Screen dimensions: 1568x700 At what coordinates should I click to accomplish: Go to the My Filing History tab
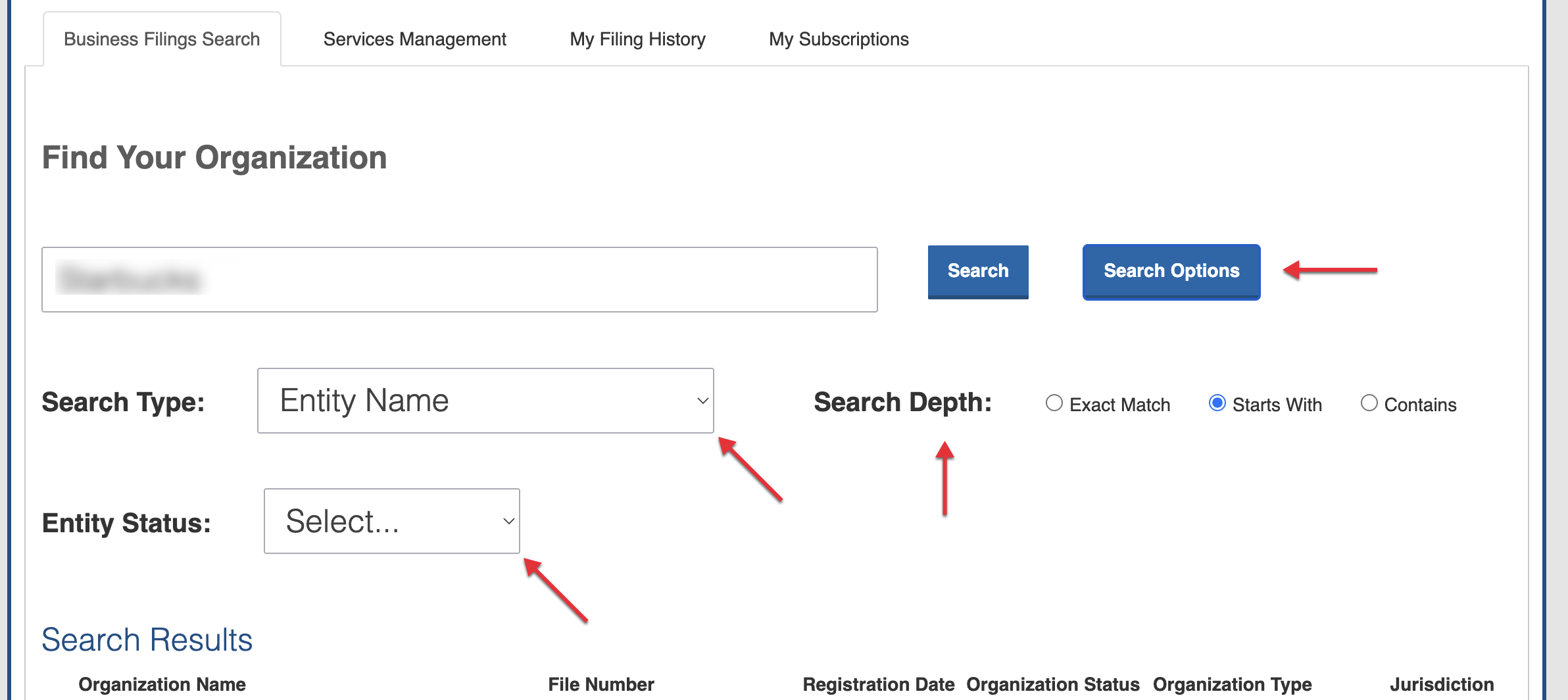(x=637, y=39)
